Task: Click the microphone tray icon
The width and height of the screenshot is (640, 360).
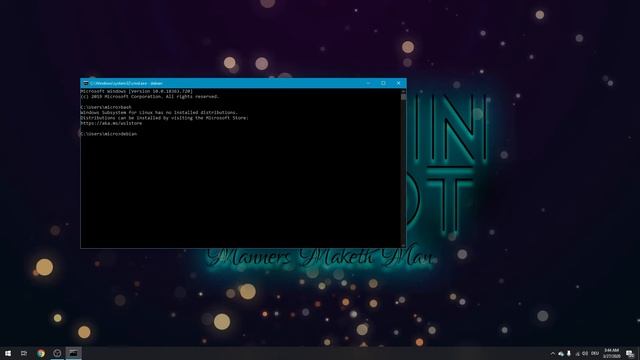Action: pos(569,353)
